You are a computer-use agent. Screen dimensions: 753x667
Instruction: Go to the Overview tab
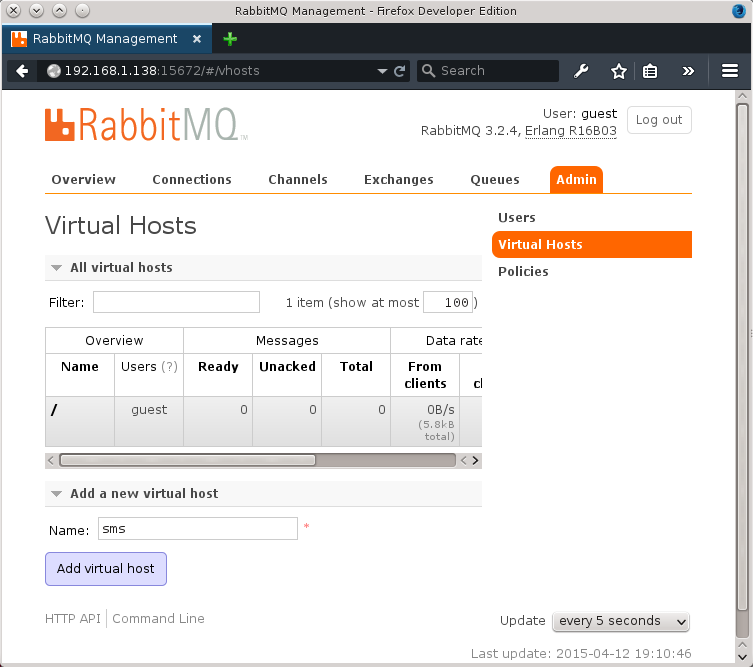pyautogui.click(x=84, y=180)
